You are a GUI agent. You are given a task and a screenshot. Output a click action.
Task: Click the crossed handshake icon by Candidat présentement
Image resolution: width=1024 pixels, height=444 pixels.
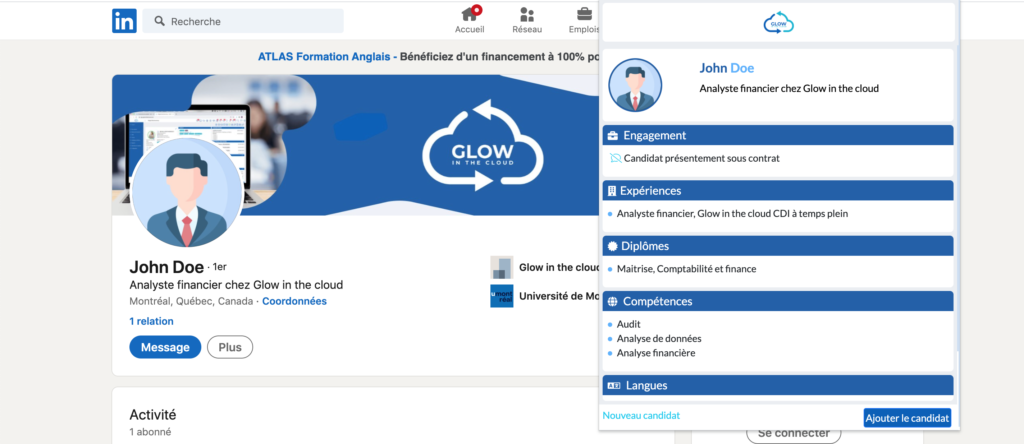click(615, 158)
